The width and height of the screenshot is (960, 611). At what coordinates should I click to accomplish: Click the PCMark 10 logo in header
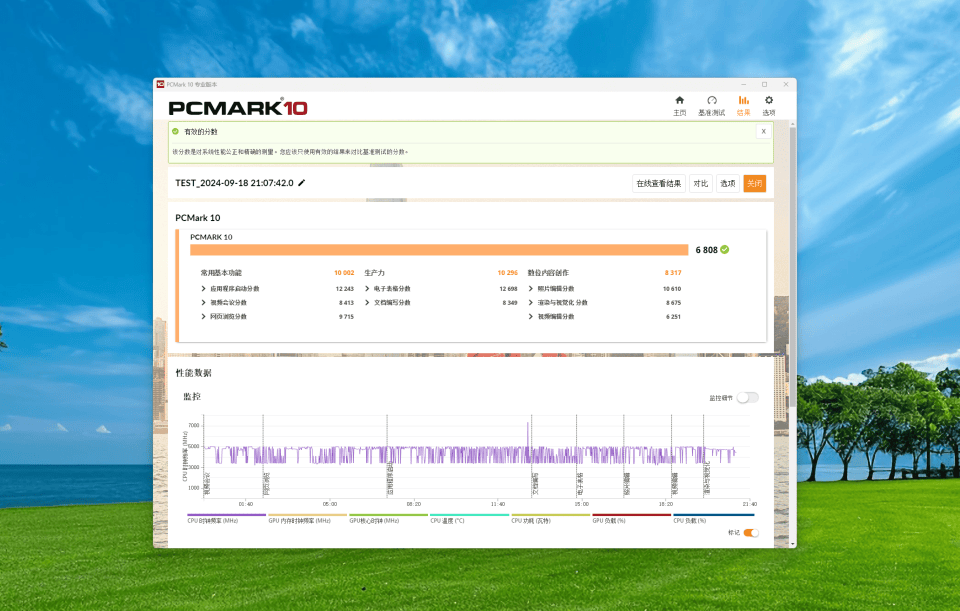pyautogui.click(x=238, y=108)
